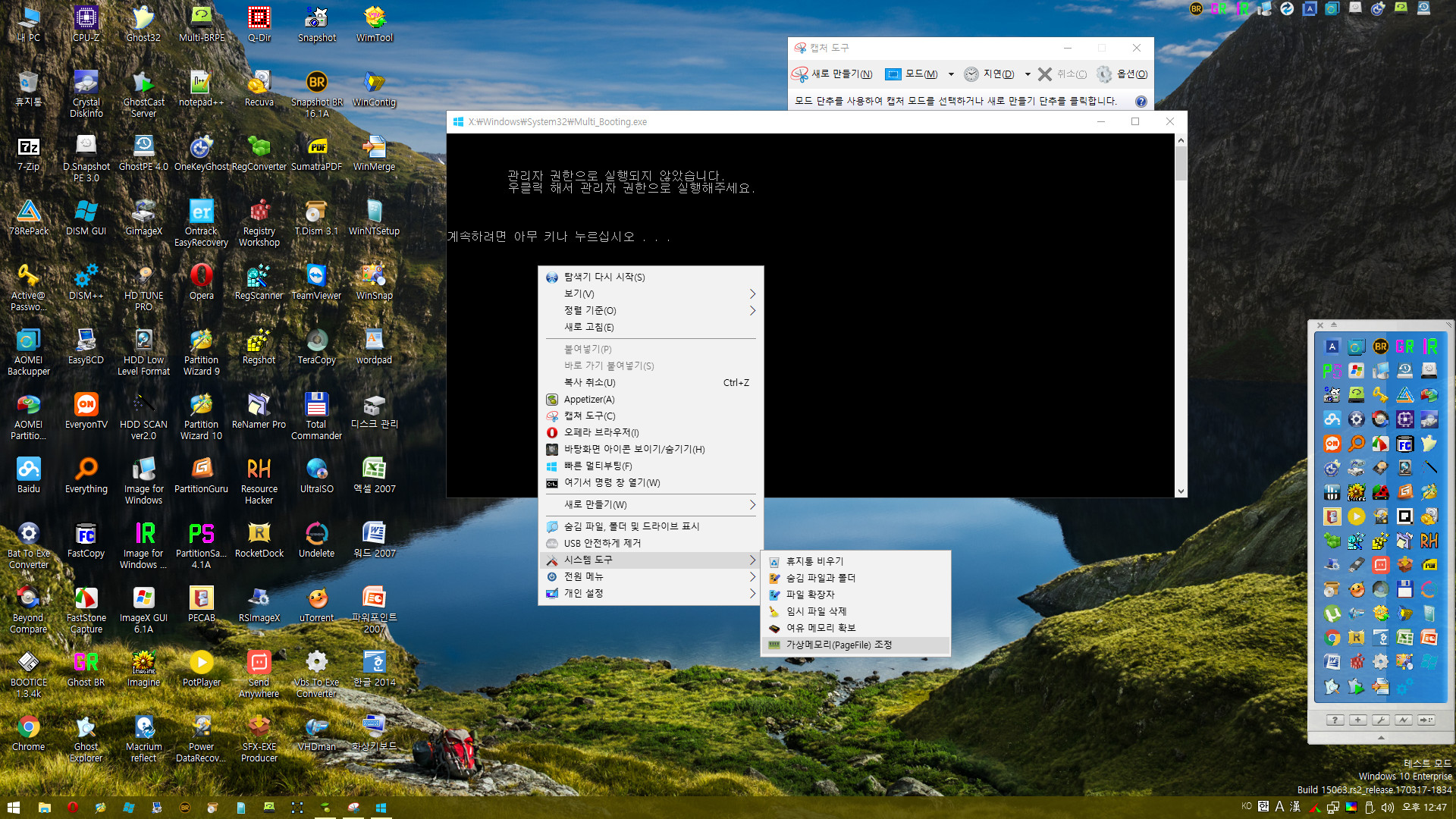Open the DISM GUI desktop icon
This screenshot has height=819, width=1456.
coord(86,217)
